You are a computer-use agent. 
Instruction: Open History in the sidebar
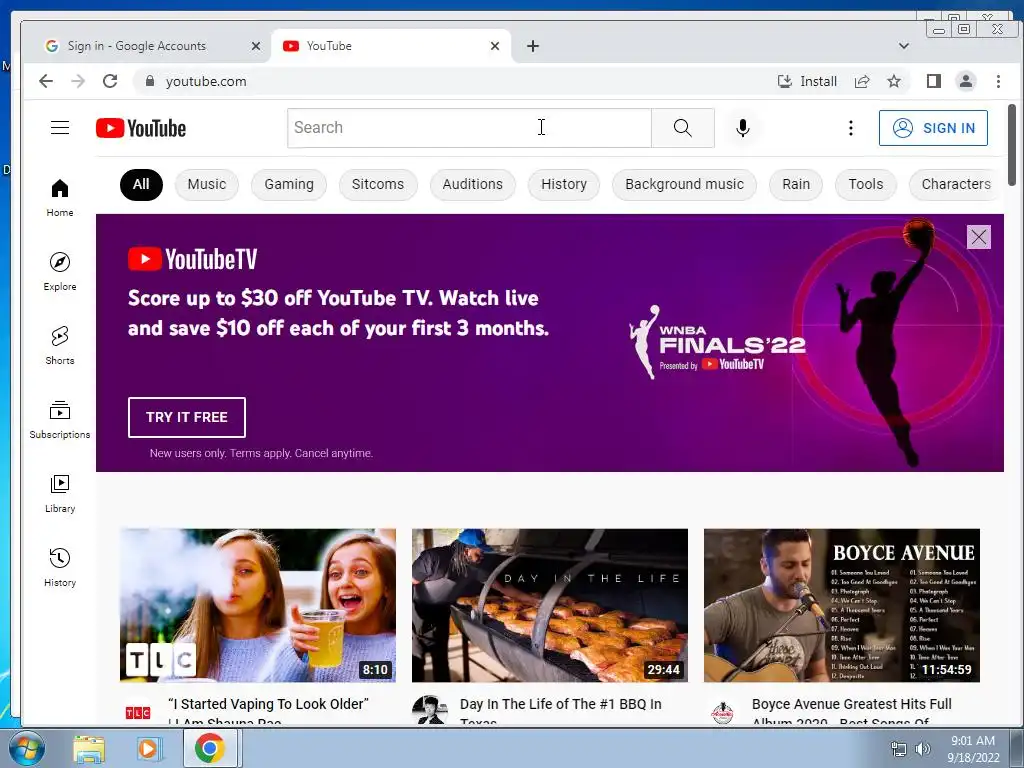pos(60,567)
